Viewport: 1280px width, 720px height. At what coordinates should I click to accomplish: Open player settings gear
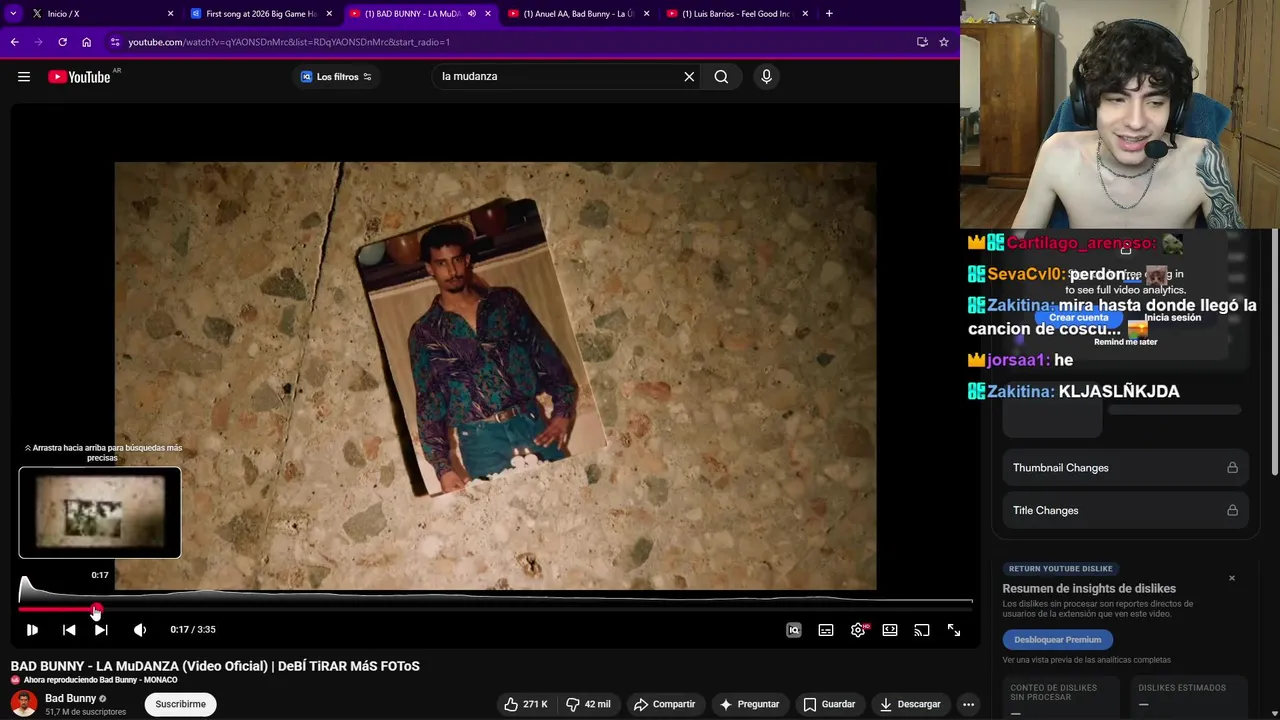pos(858,630)
